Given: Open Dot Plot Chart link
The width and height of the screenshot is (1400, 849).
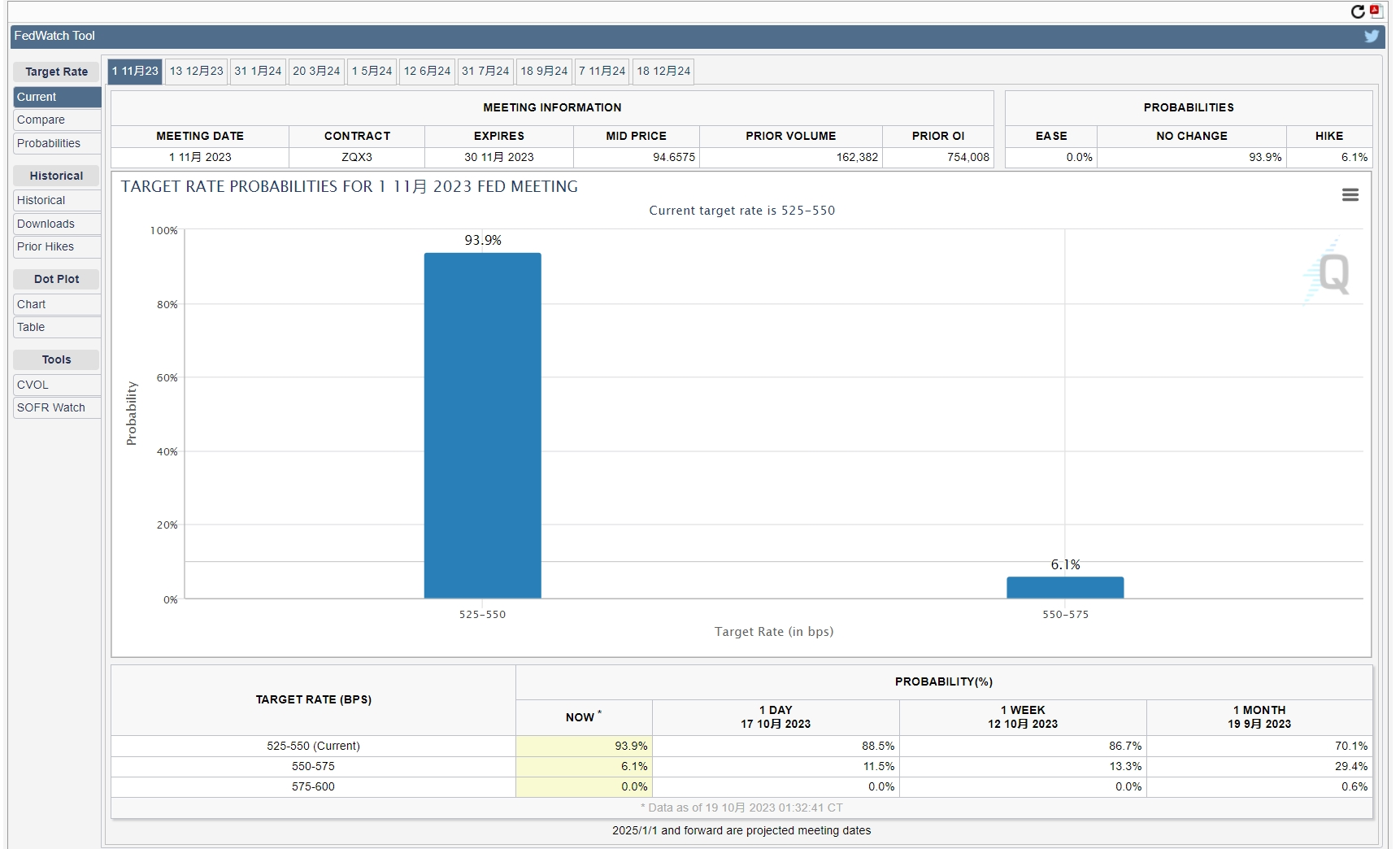Looking at the screenshot, I should coord(57,304).
